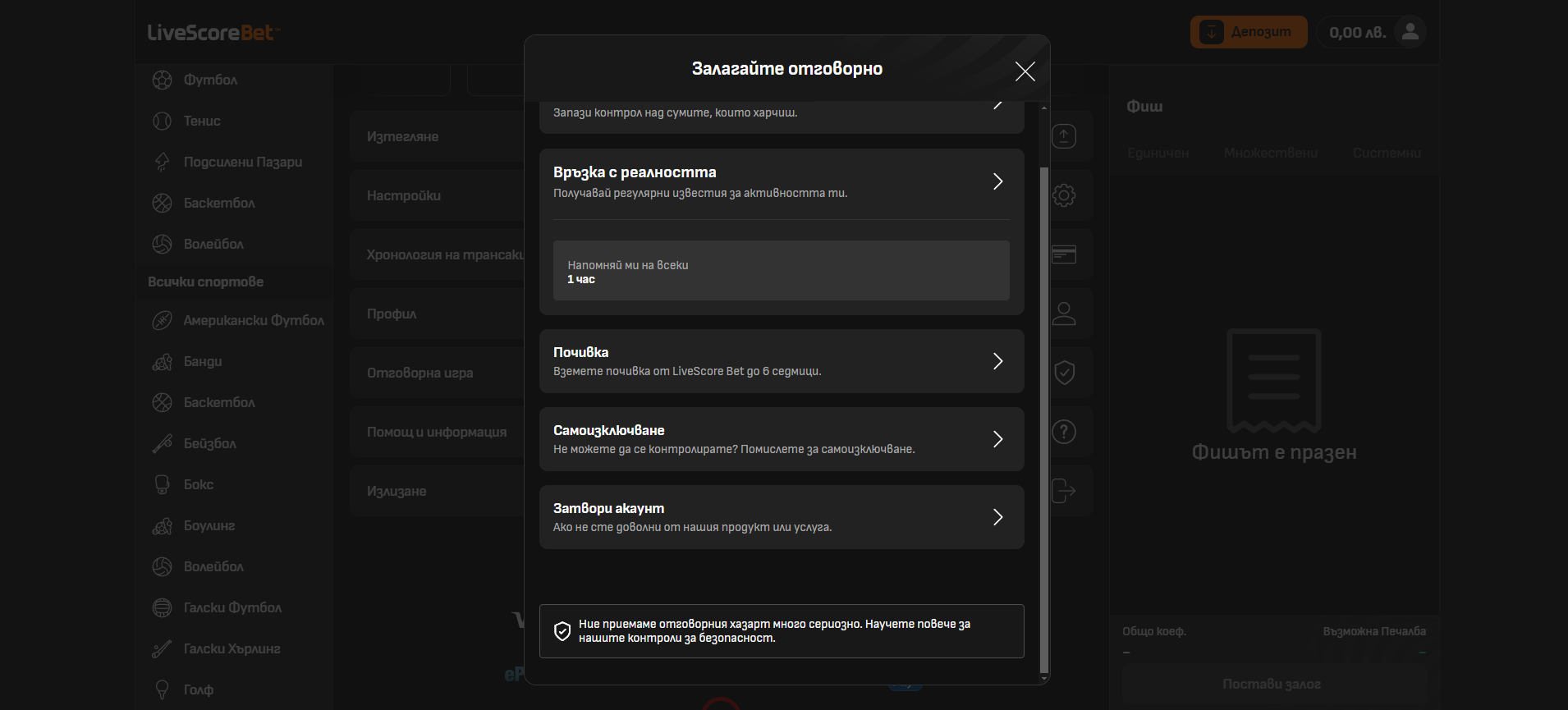Click the Банди sport icon

(x=163, y=361)
